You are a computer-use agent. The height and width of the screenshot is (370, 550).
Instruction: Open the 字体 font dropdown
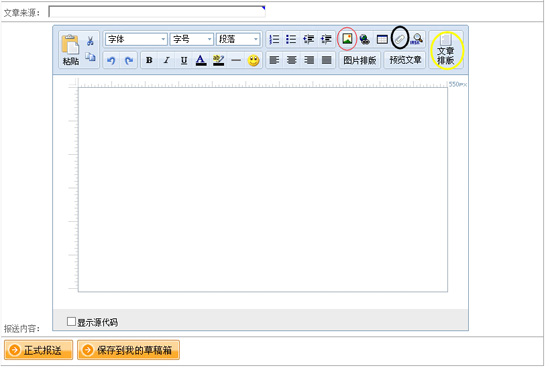tap(136, 39)
